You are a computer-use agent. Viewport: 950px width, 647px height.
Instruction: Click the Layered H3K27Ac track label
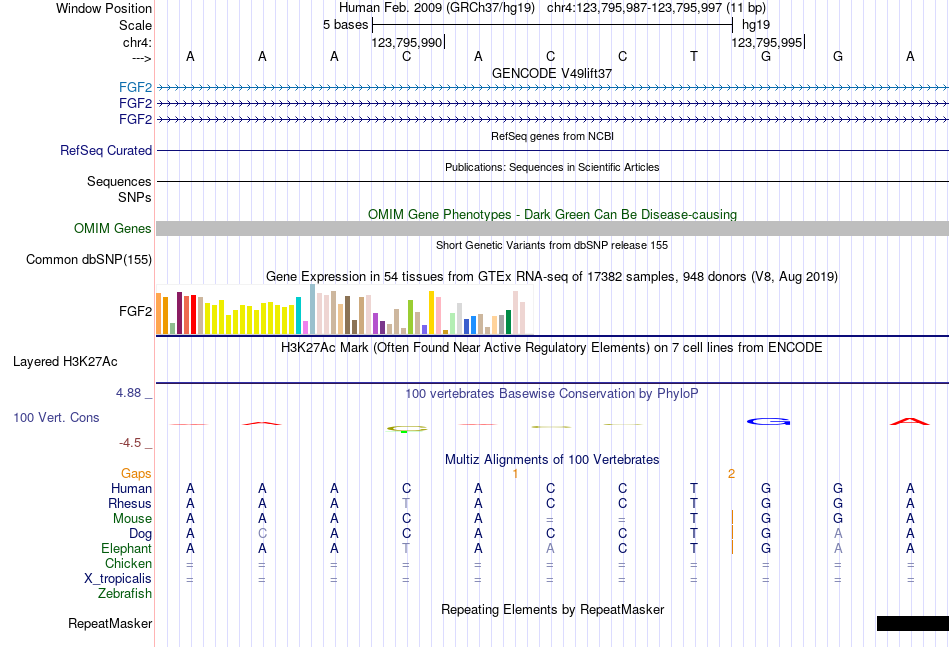pos(65,362)
